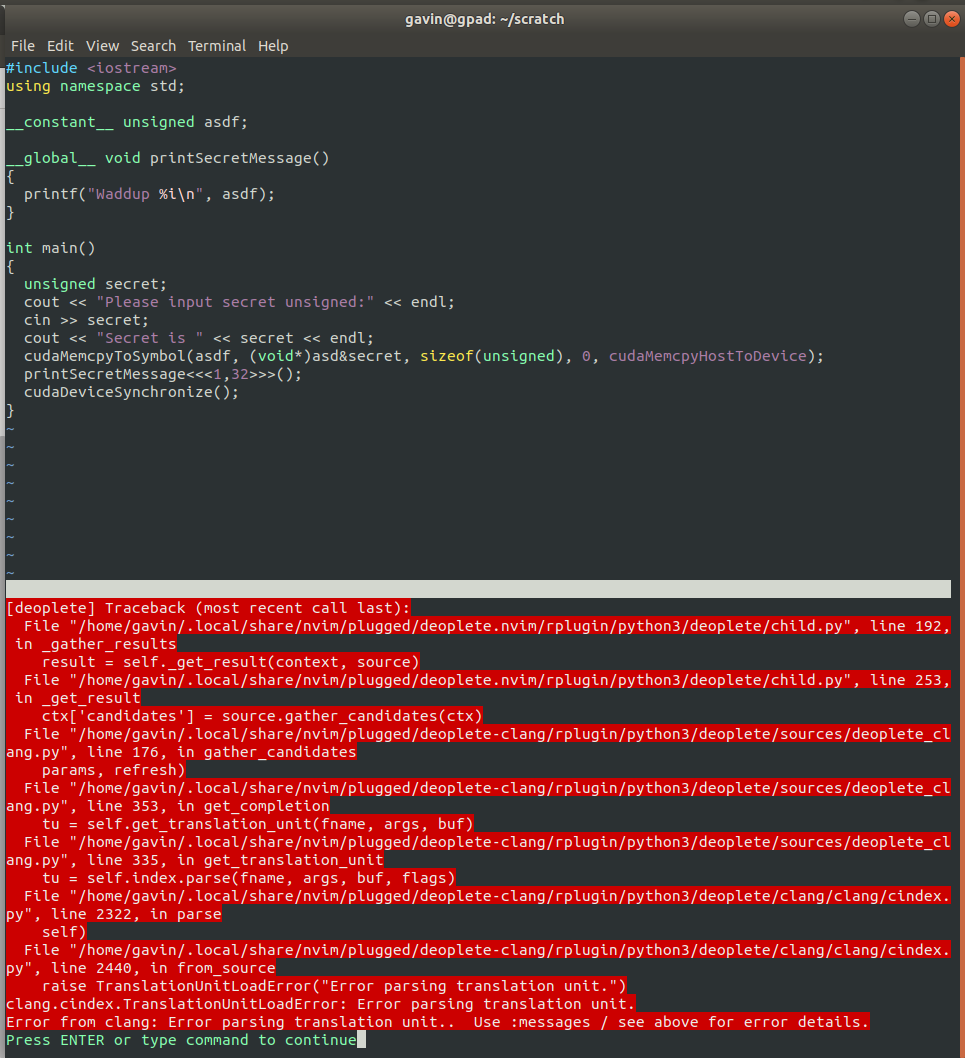
Task: Click 'tu = self.get_translation_unit(fname, args, buf)' line
Action: coord(257,824)
